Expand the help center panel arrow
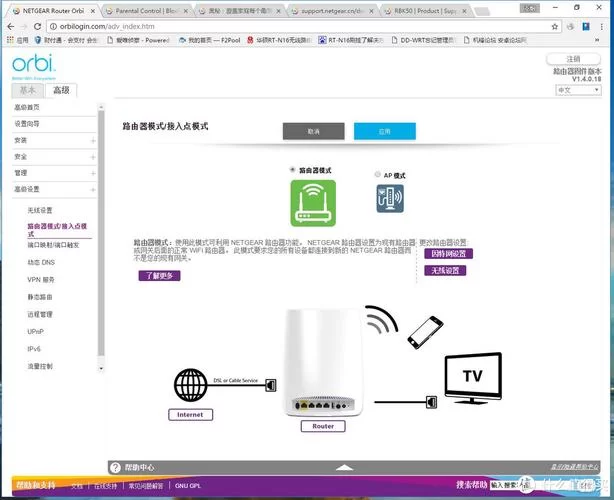 click(345, 467)
